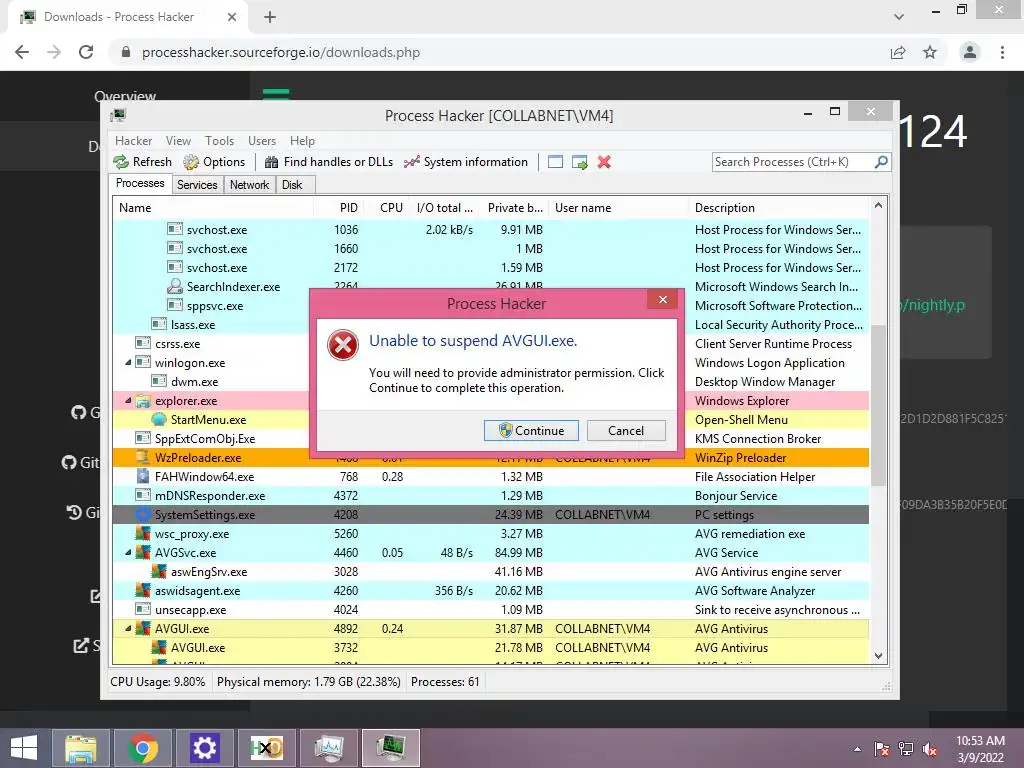The image size is (1024, 768).
Task: Open System information graph
Action: point(466,162)
